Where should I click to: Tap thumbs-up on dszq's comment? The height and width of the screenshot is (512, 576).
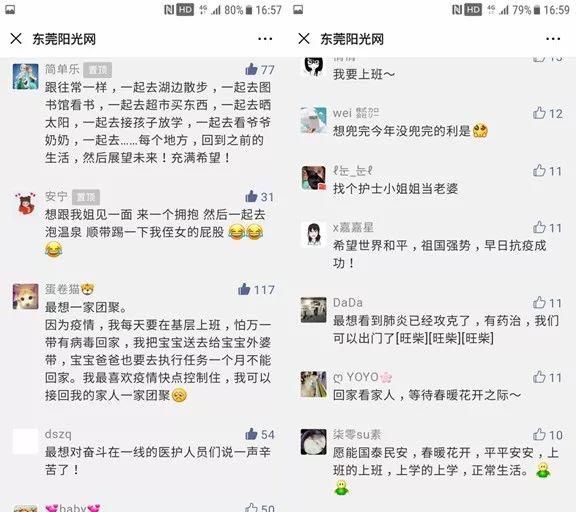[251, 434]
